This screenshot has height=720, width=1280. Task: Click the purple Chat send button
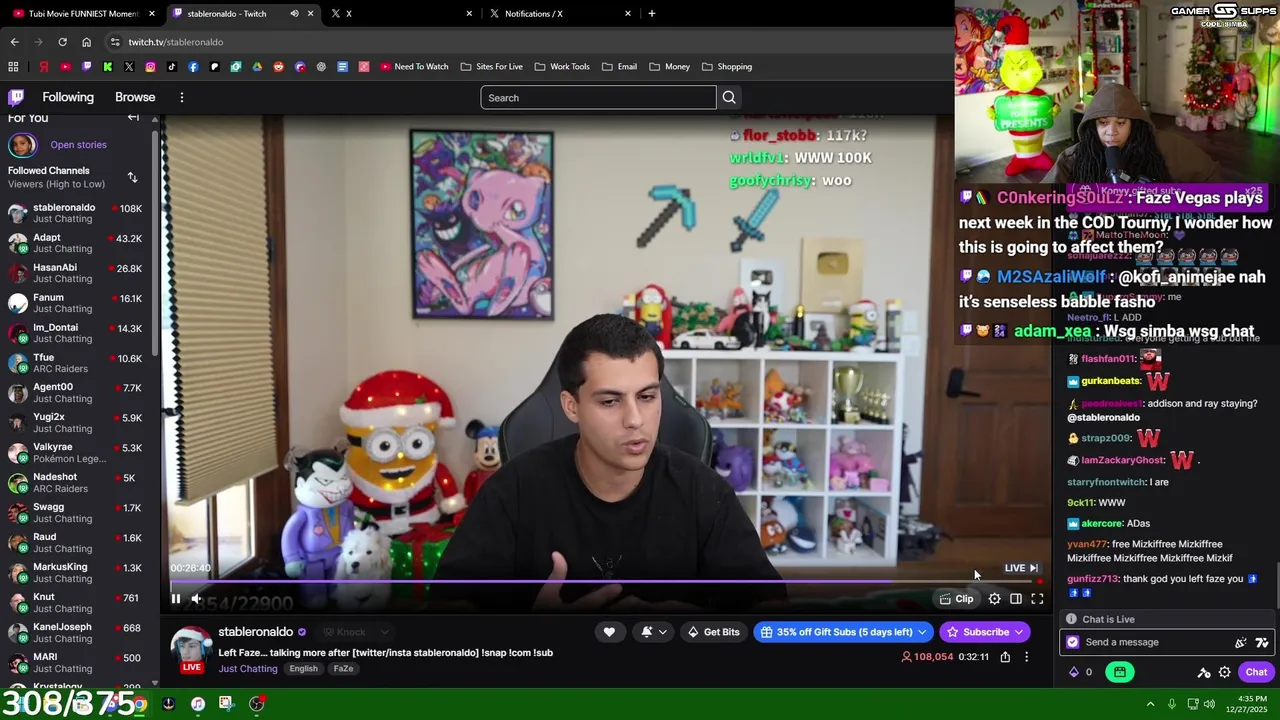coord(1256,672)
